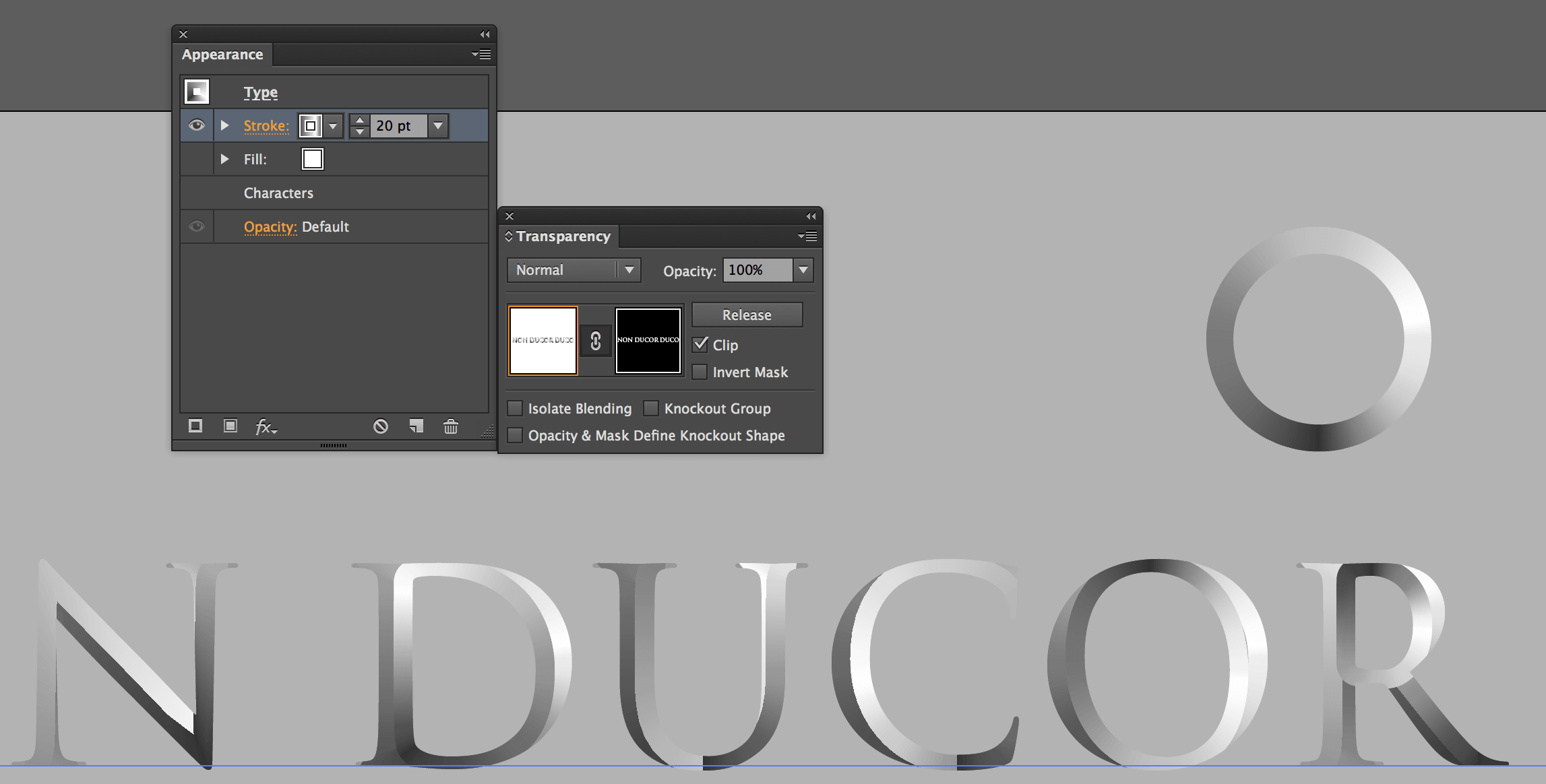Click the white Fill color swatch
Screen dimensions: 1546x784
tap(313, 159)
